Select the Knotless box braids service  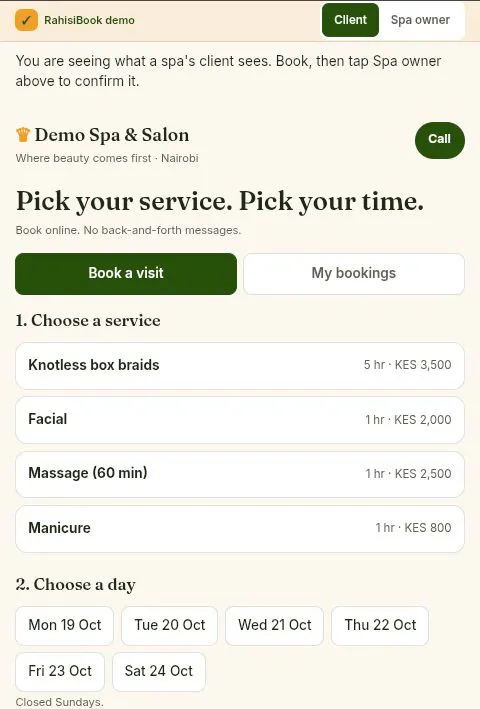coord(240,365)
